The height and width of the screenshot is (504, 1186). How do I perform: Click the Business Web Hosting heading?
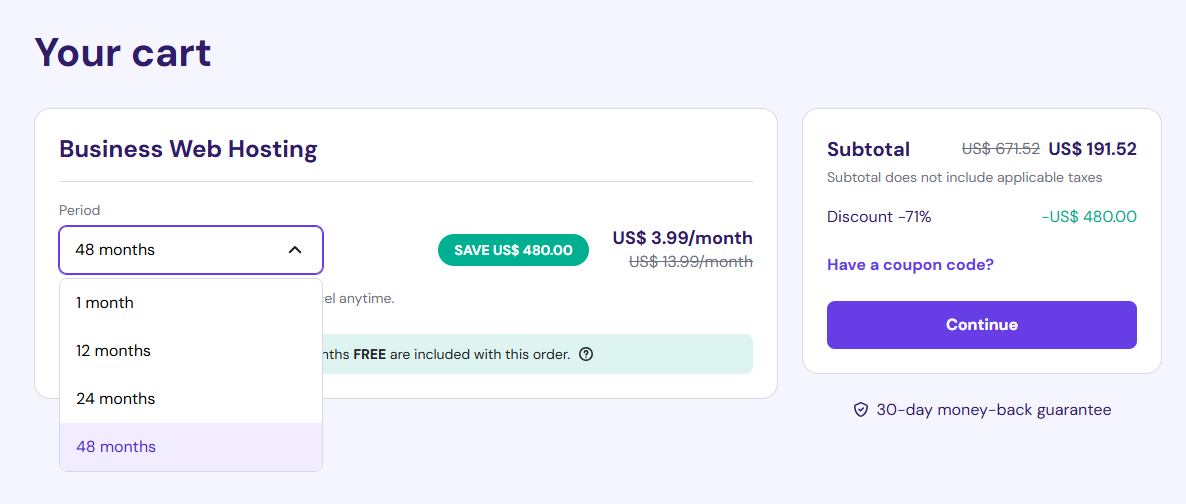(188, 150)
